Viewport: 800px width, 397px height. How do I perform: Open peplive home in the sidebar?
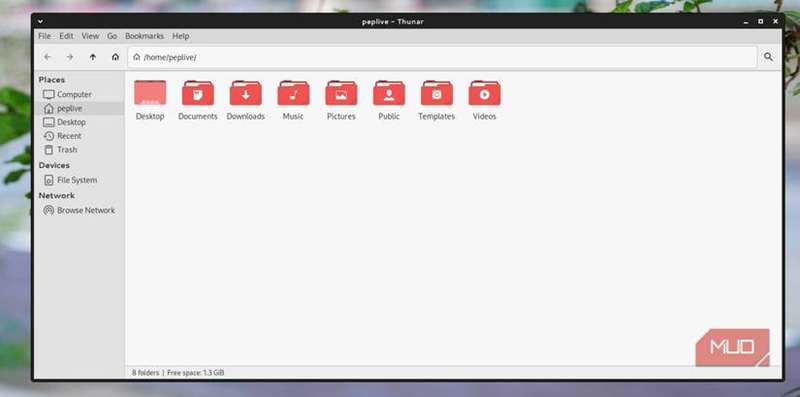(80, 108)
